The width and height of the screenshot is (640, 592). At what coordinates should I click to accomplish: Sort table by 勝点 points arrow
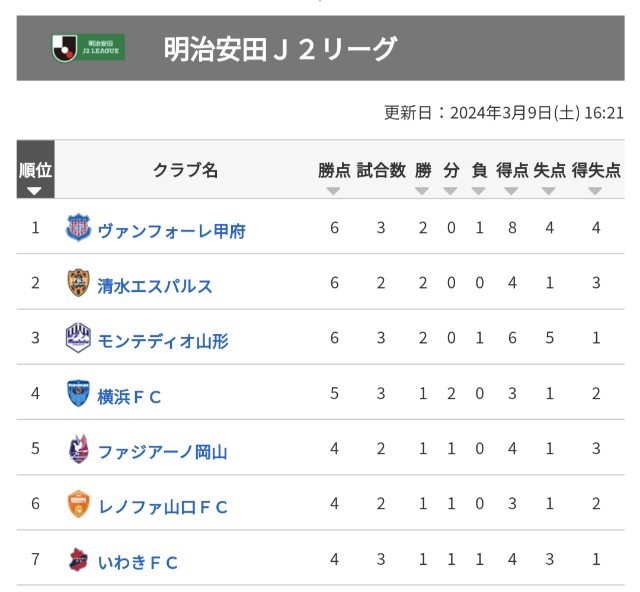coord(333,191)
